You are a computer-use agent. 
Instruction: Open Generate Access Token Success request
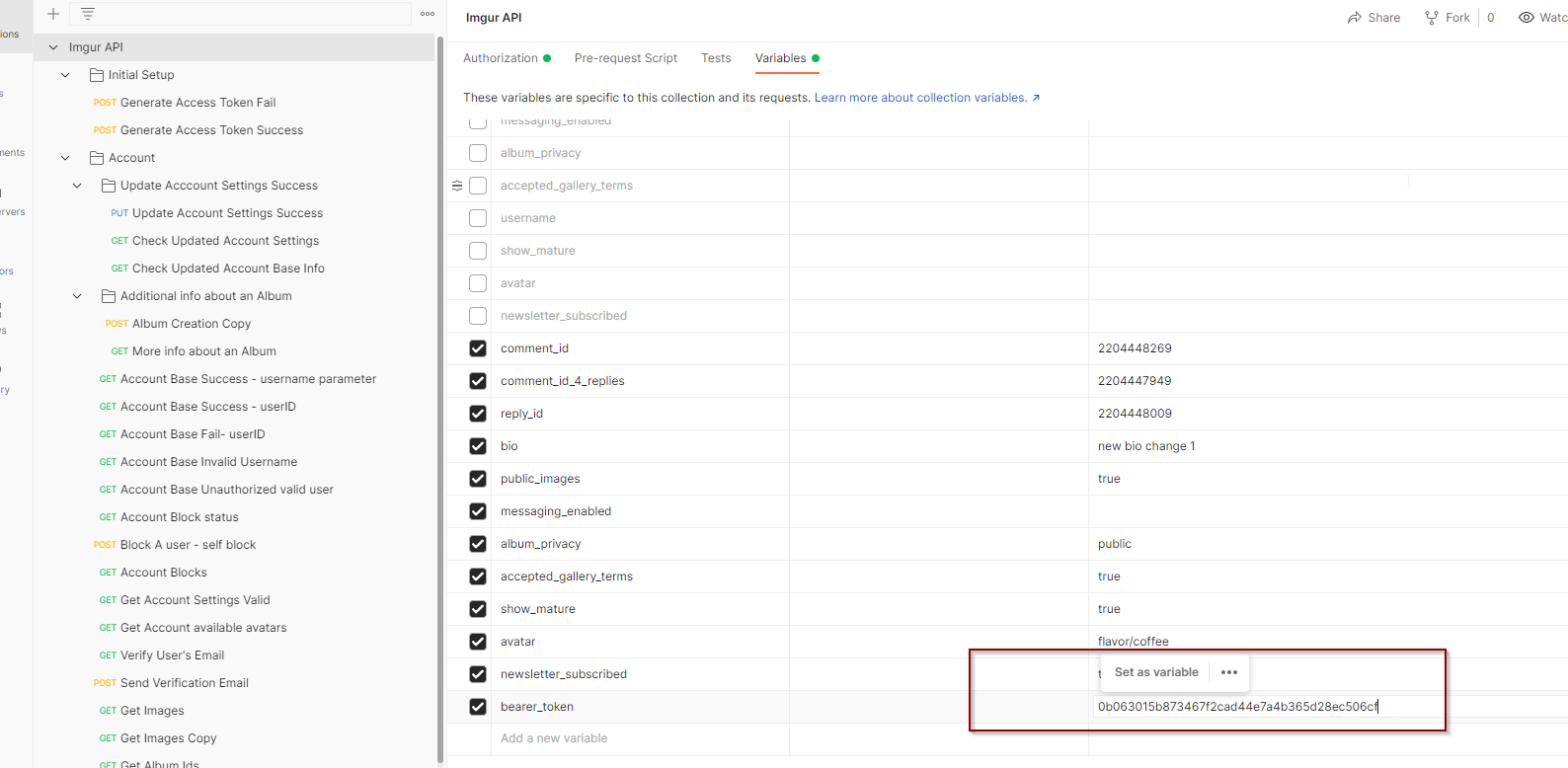point(211,130)
